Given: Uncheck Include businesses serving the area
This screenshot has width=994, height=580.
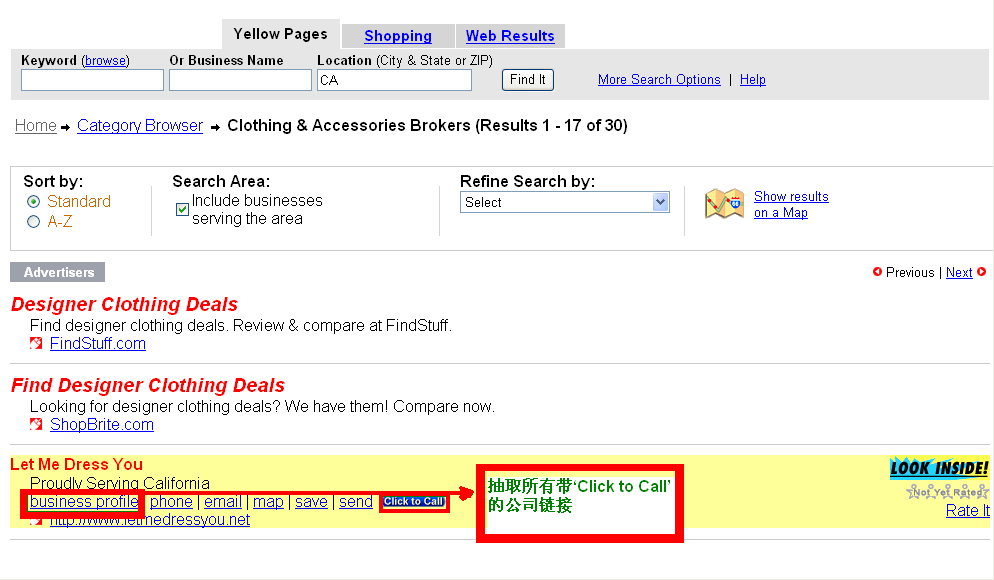Looking at the screenshot, I should [x=182, y=209].
